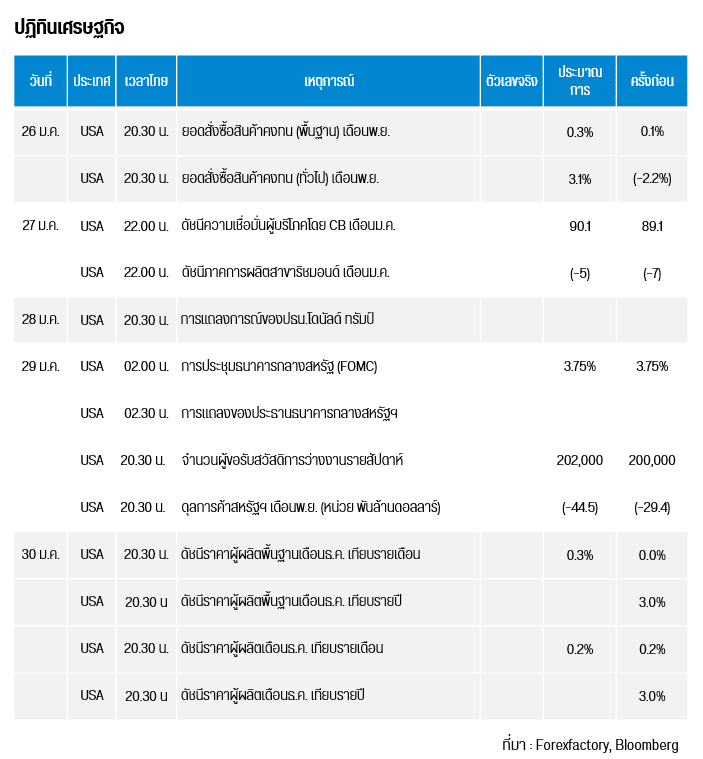The height and width of the screenshot is (759, 703).
Task: Click the 'ตัวเลขจริง' column header
Action: pos(510,81)
